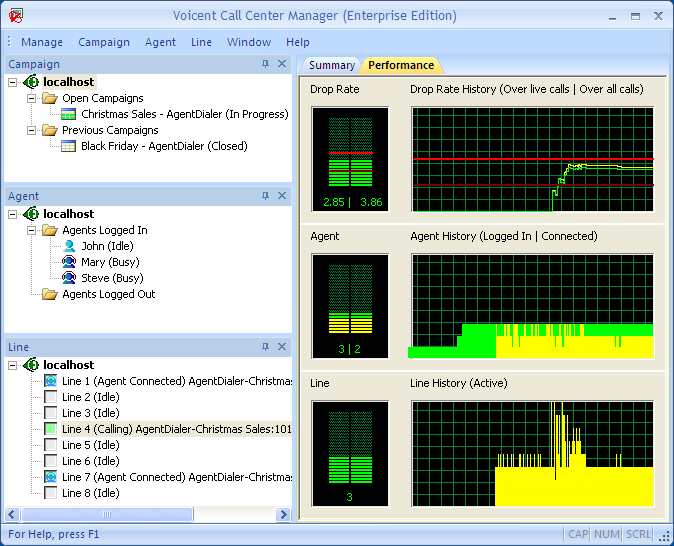Open the Help menu
This screenshot has height=546, width=674.
298,42
